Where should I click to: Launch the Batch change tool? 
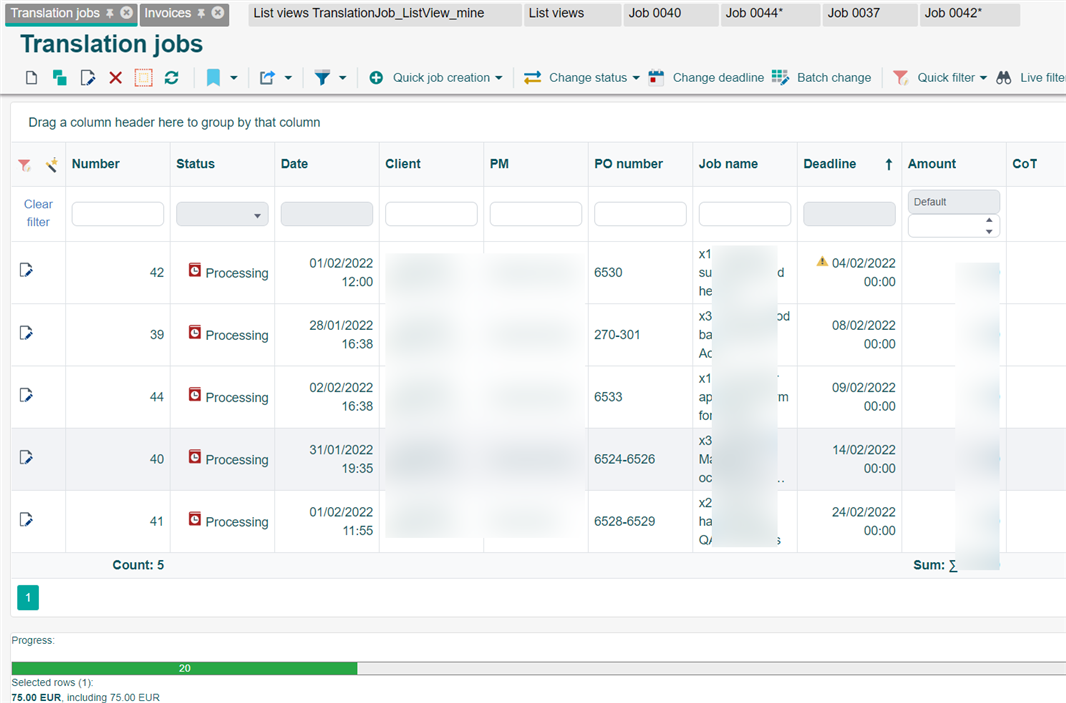(821, 77)
